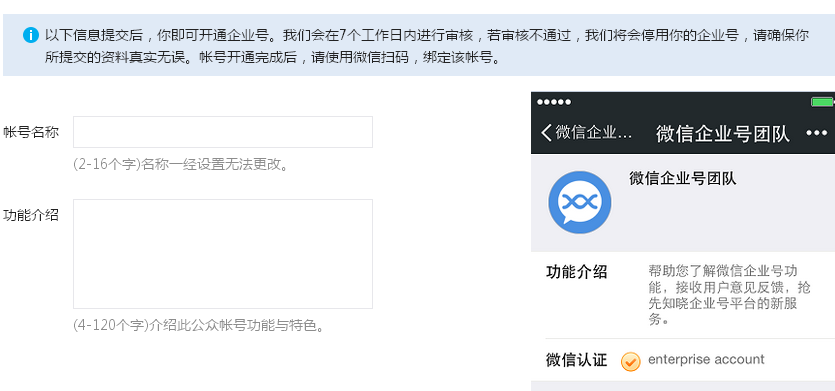The height and width of the screenshot is (391, 835).
Task: Click the 微信企业号团队 title in the dark header
Action: pos(723,134)
